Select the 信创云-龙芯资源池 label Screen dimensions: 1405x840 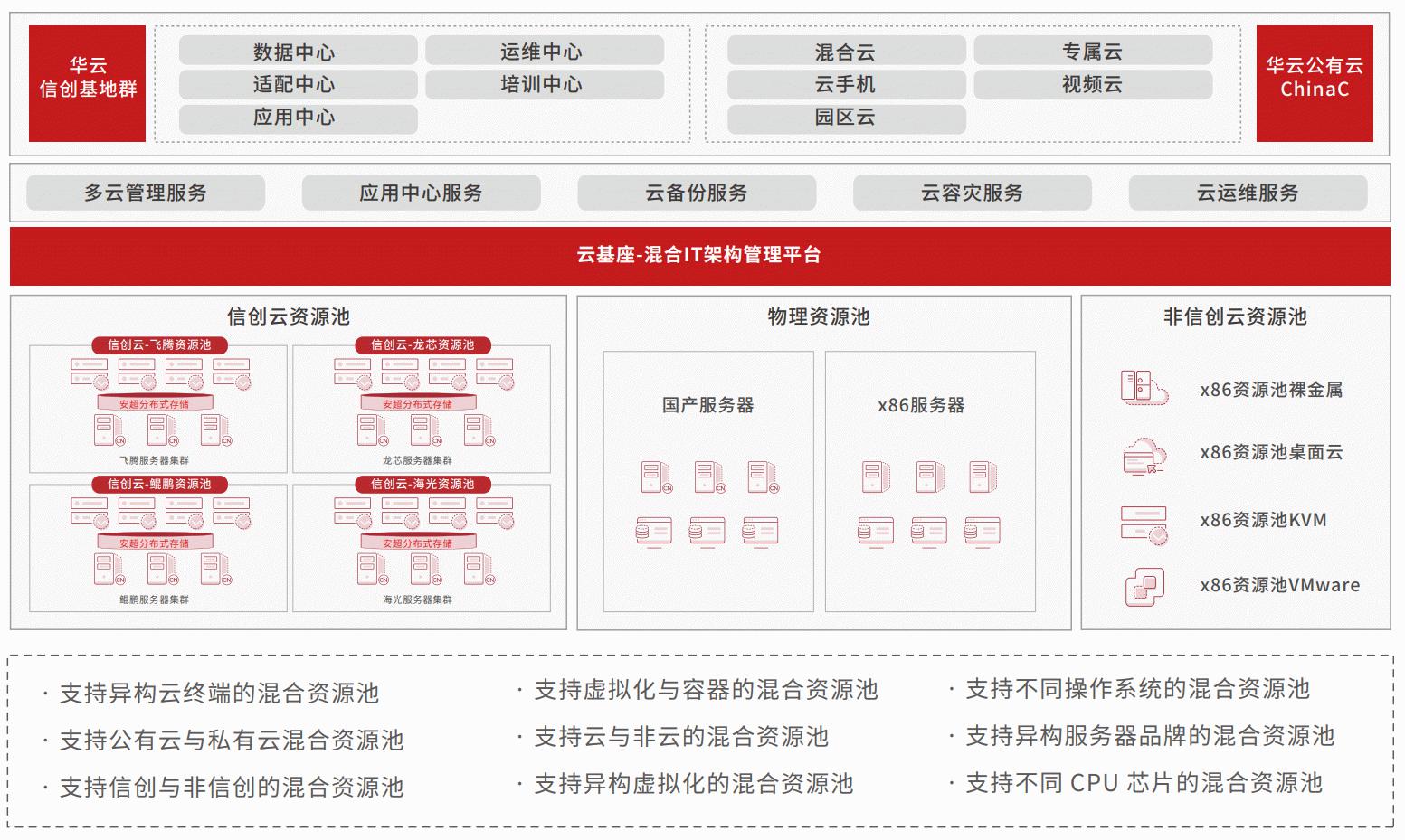pos(422,344)
